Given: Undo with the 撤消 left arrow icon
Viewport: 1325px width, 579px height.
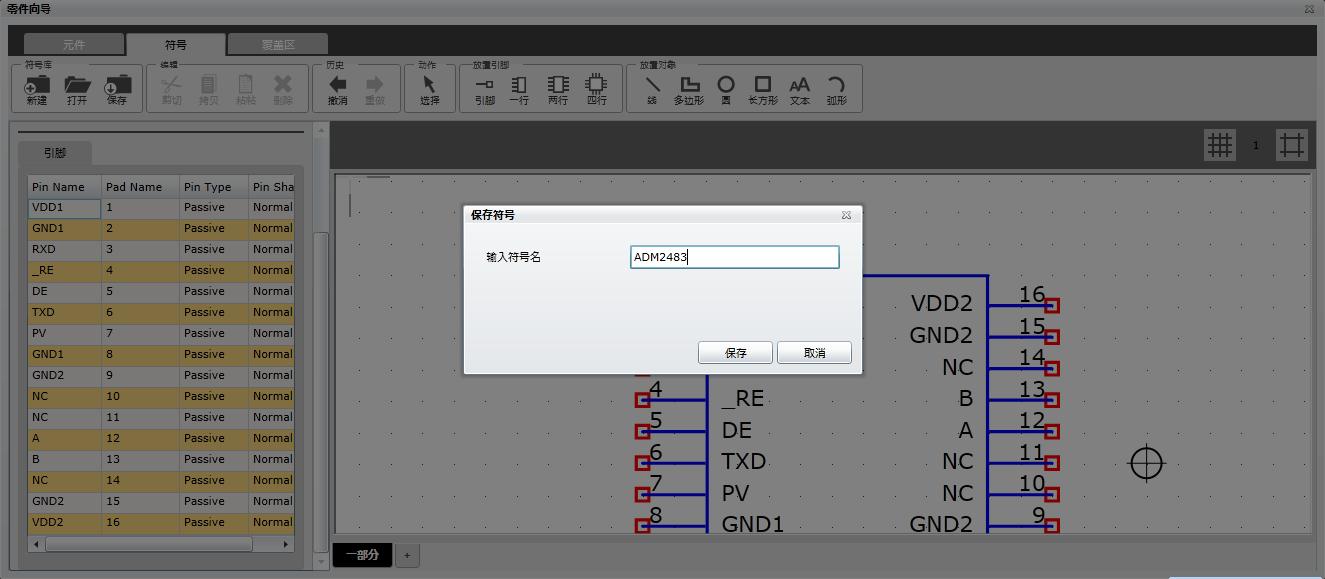Looking at the screenshot, I should pos(337,89).
